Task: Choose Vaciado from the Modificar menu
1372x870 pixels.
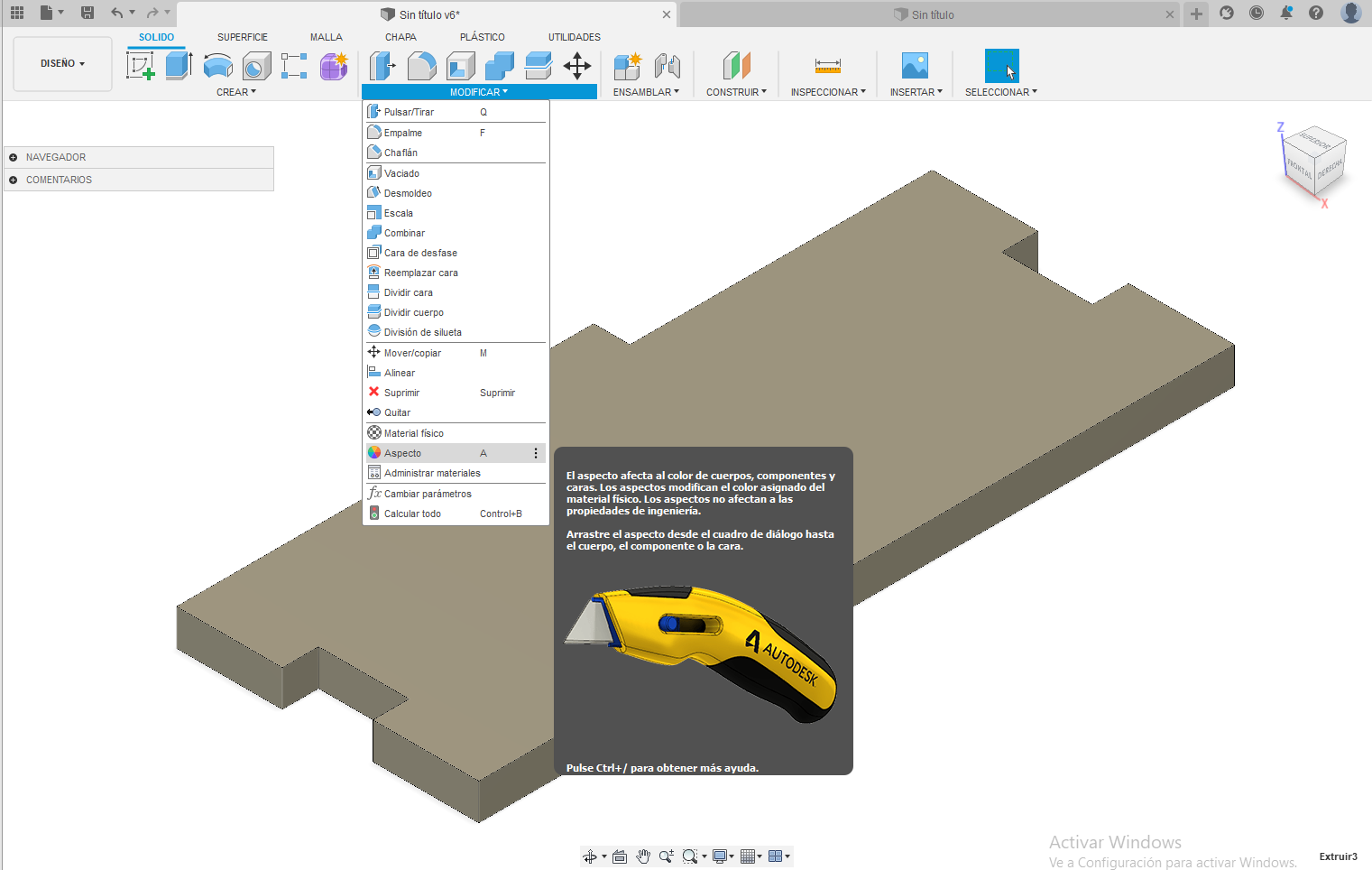Action: point(456,173)
